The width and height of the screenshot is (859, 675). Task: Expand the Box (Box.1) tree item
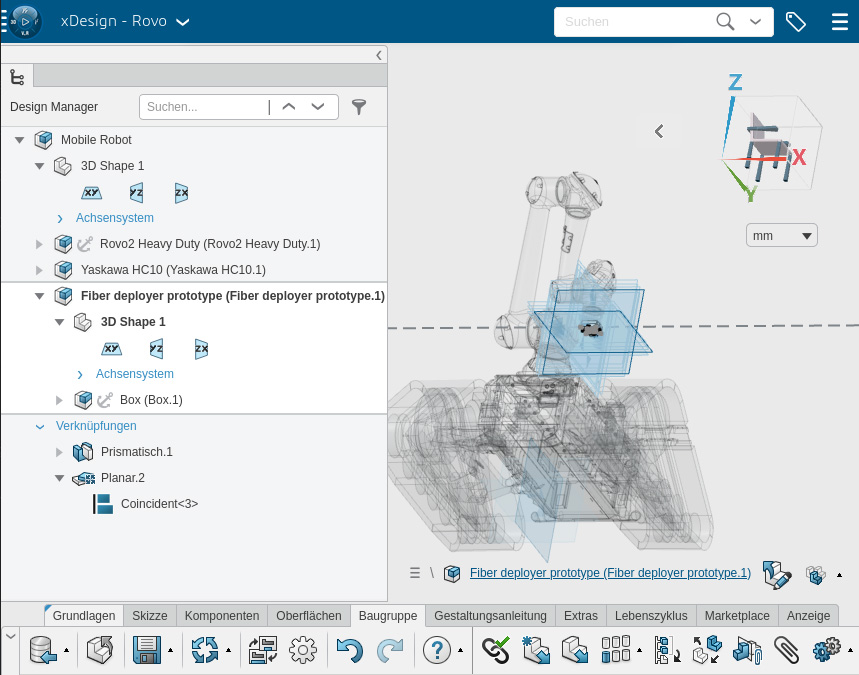(x=59, y=399)
